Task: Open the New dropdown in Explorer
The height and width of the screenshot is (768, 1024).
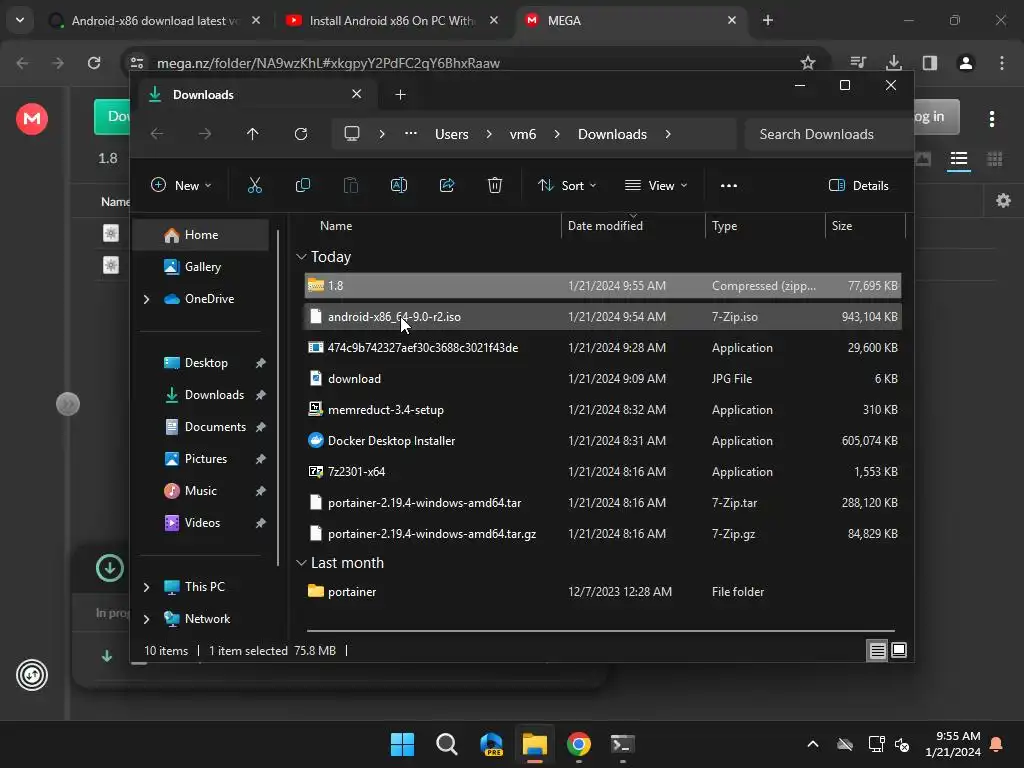Action: click(181, 185)
